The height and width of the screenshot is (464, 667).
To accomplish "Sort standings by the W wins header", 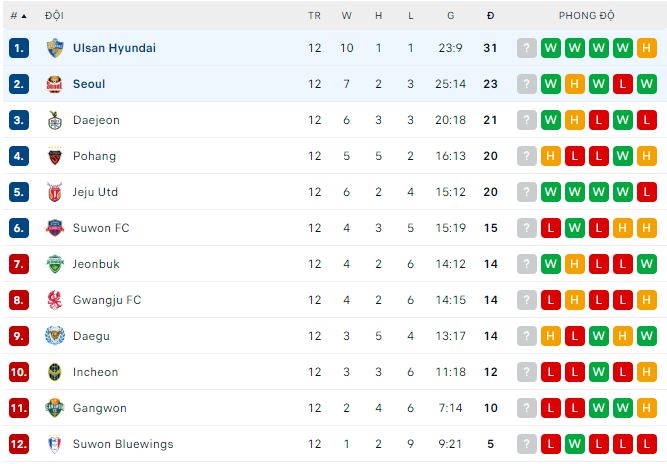I will point(346,16).
